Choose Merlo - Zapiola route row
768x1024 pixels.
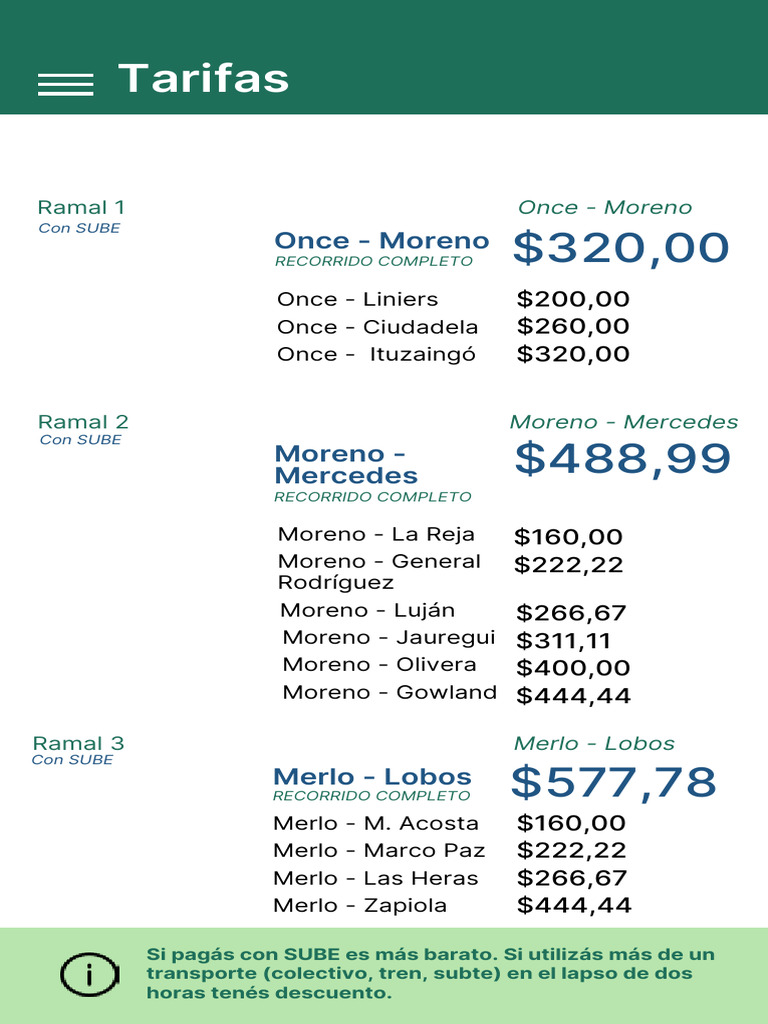click(x=360, y=905)
